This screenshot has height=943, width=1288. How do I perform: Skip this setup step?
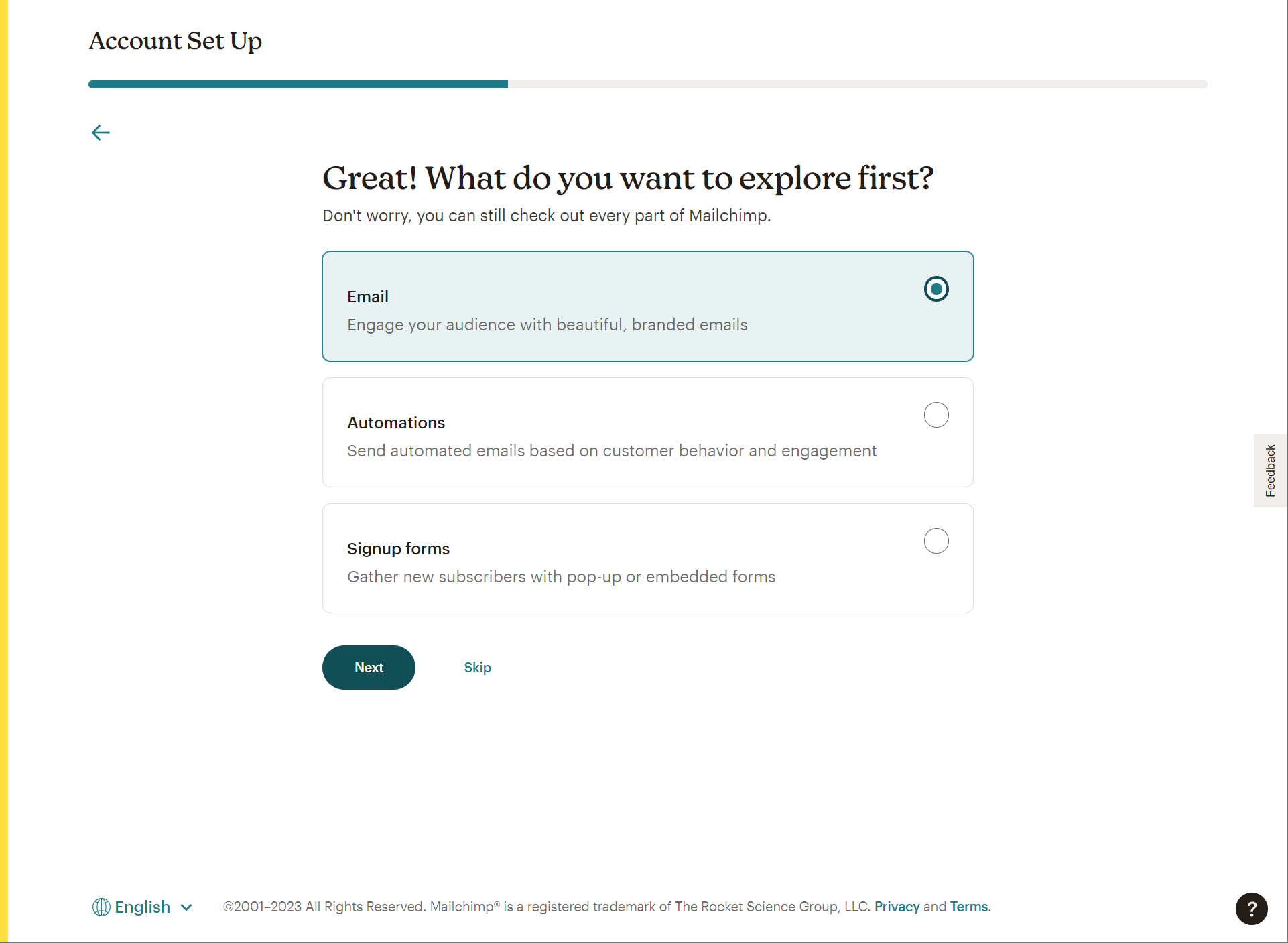[477, 668]
